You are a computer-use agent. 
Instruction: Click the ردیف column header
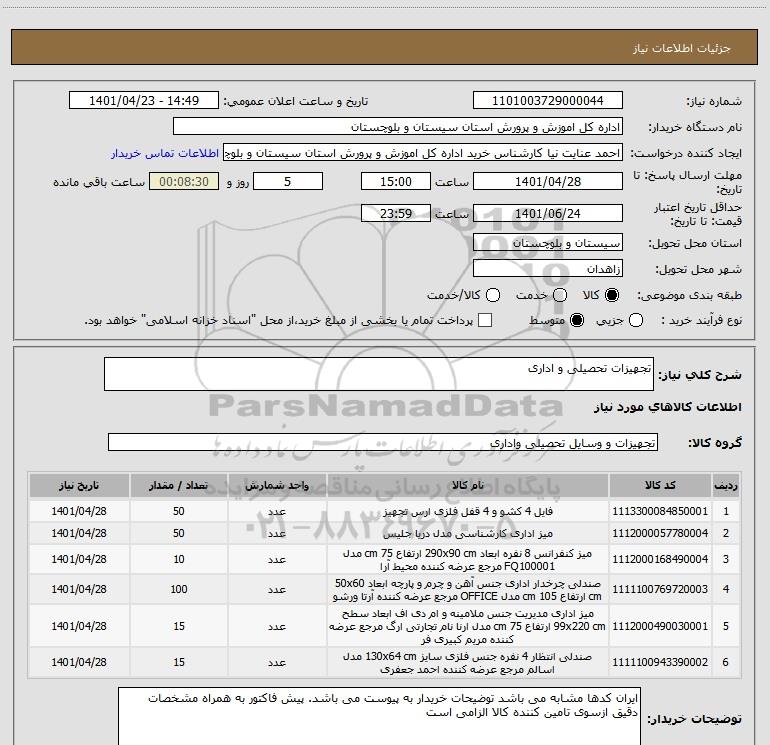(x=726, y=486)
